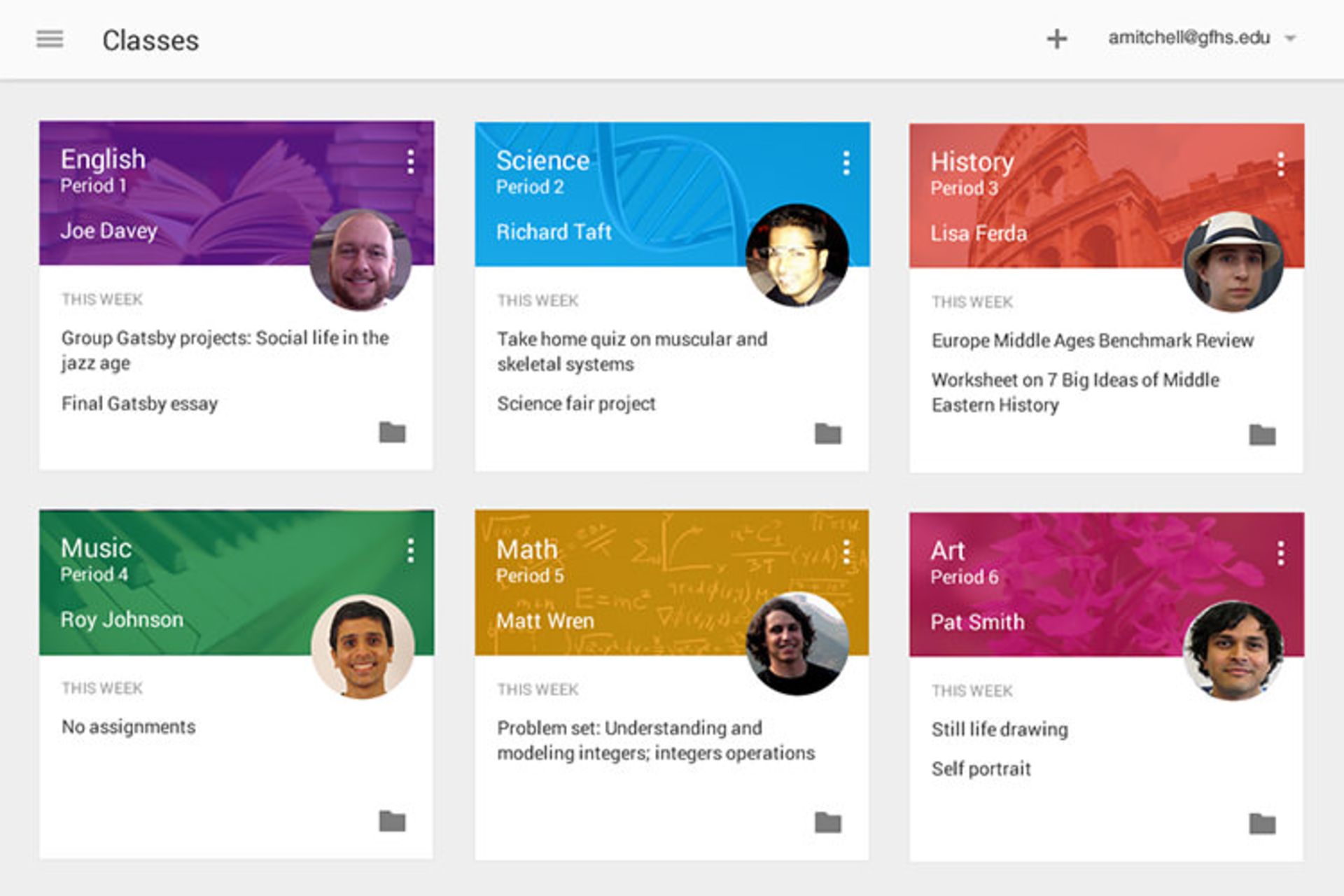Open the Math class assignments folder
The image size is (1344, 896).
pos(829,823)
